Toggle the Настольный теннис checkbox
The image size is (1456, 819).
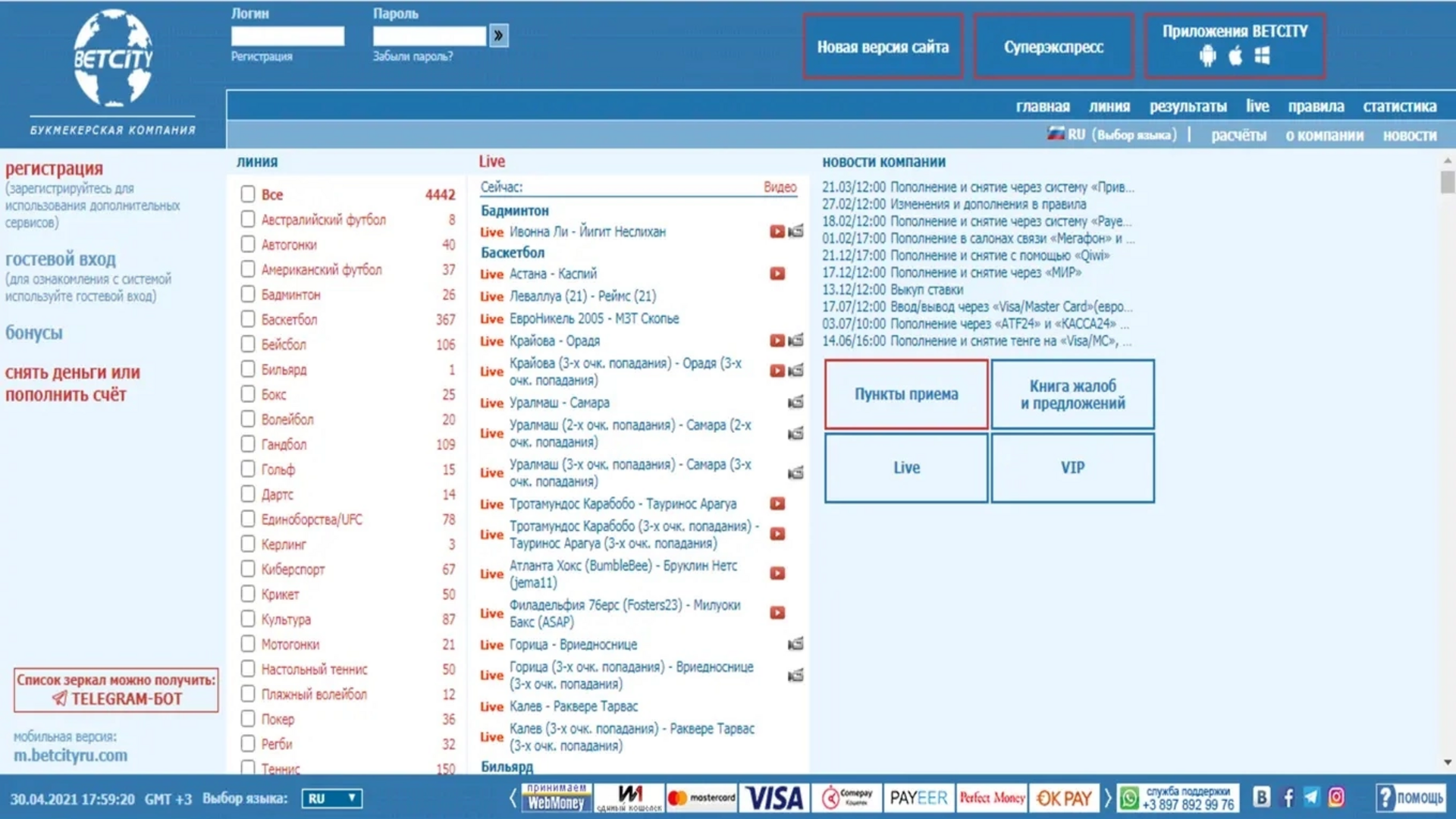point(248,669)
